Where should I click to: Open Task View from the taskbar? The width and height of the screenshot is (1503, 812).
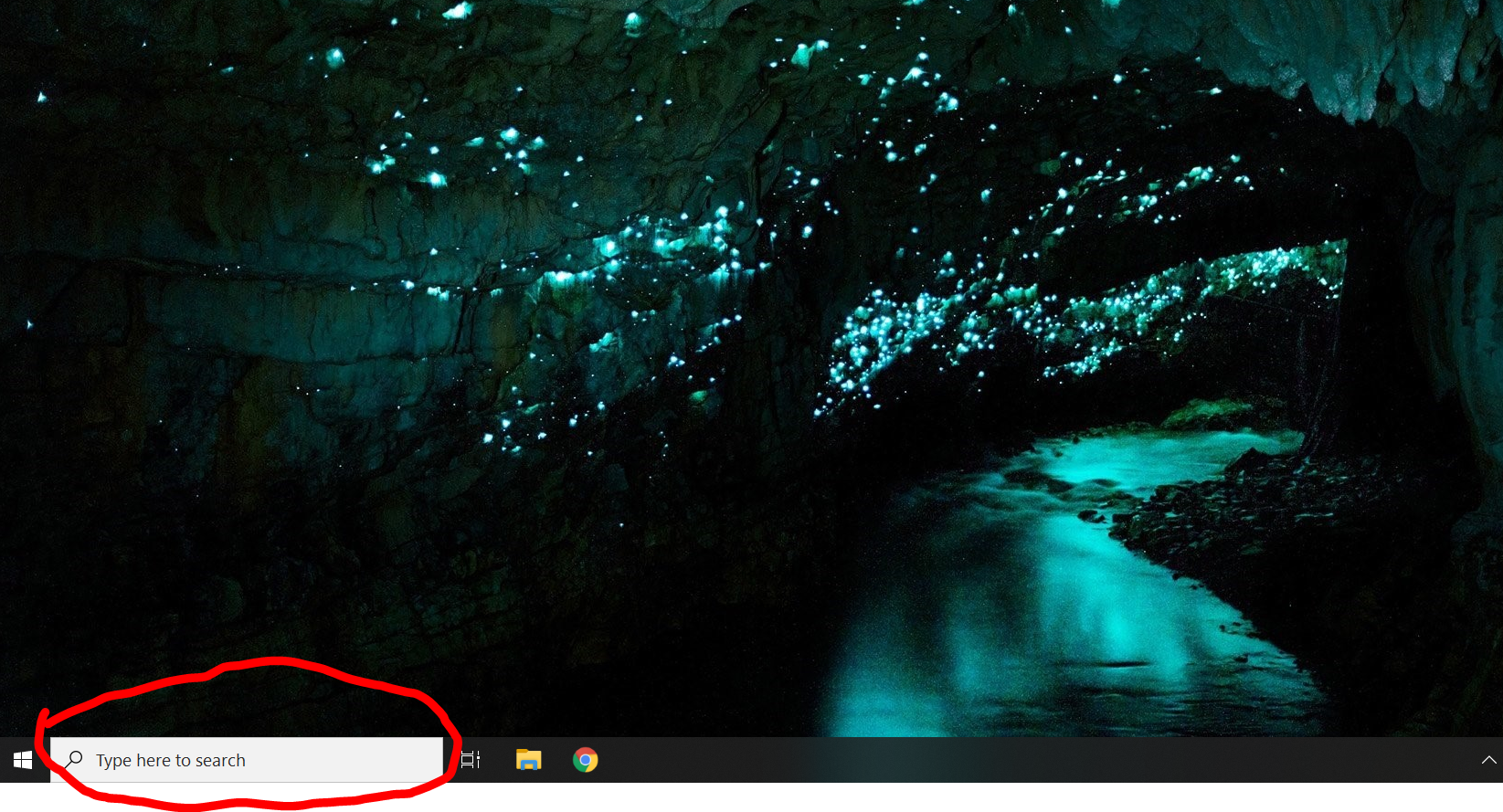point(471,760)
